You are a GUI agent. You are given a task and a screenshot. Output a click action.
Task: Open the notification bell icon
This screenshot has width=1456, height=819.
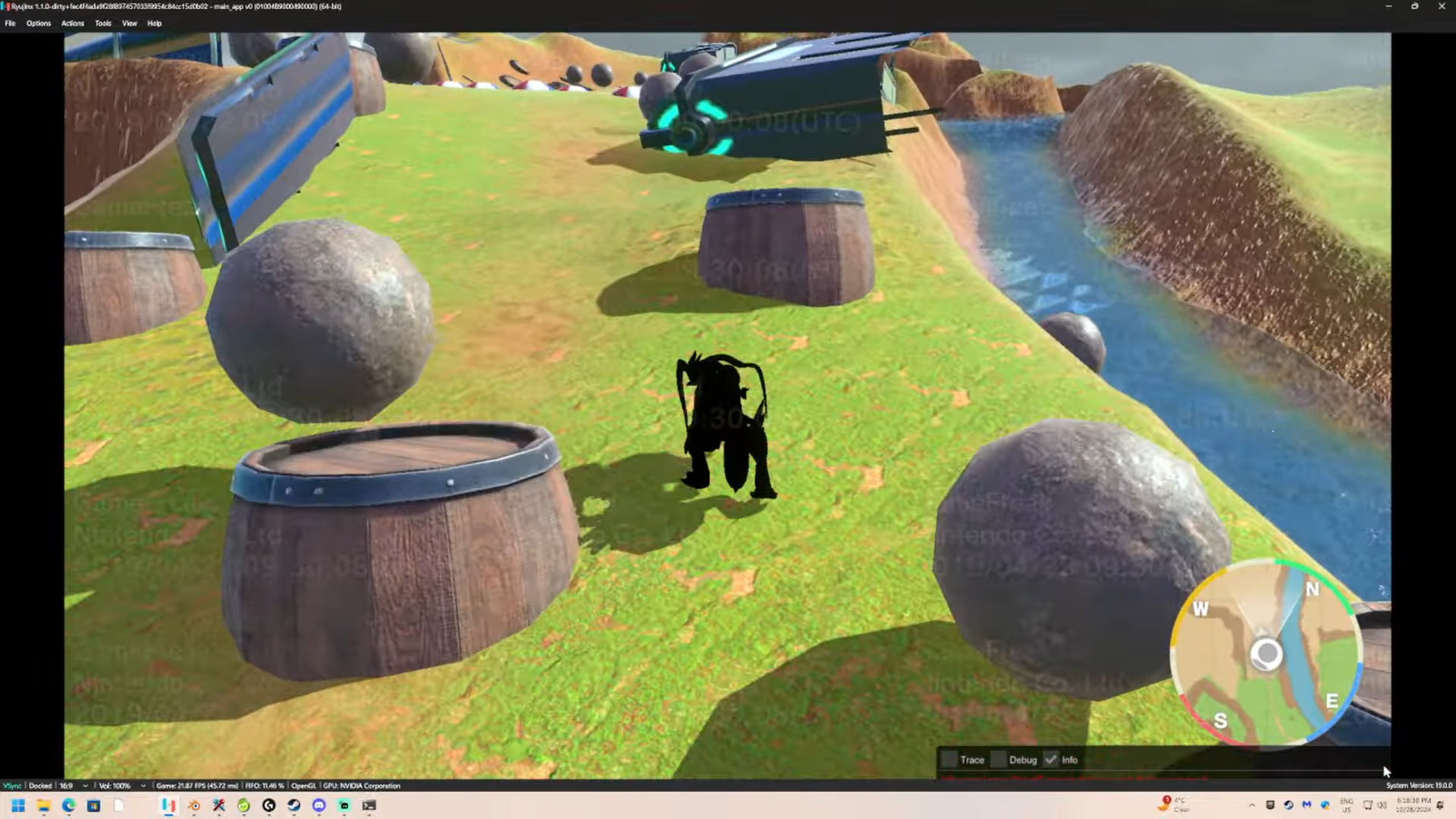coord(1440,805)
